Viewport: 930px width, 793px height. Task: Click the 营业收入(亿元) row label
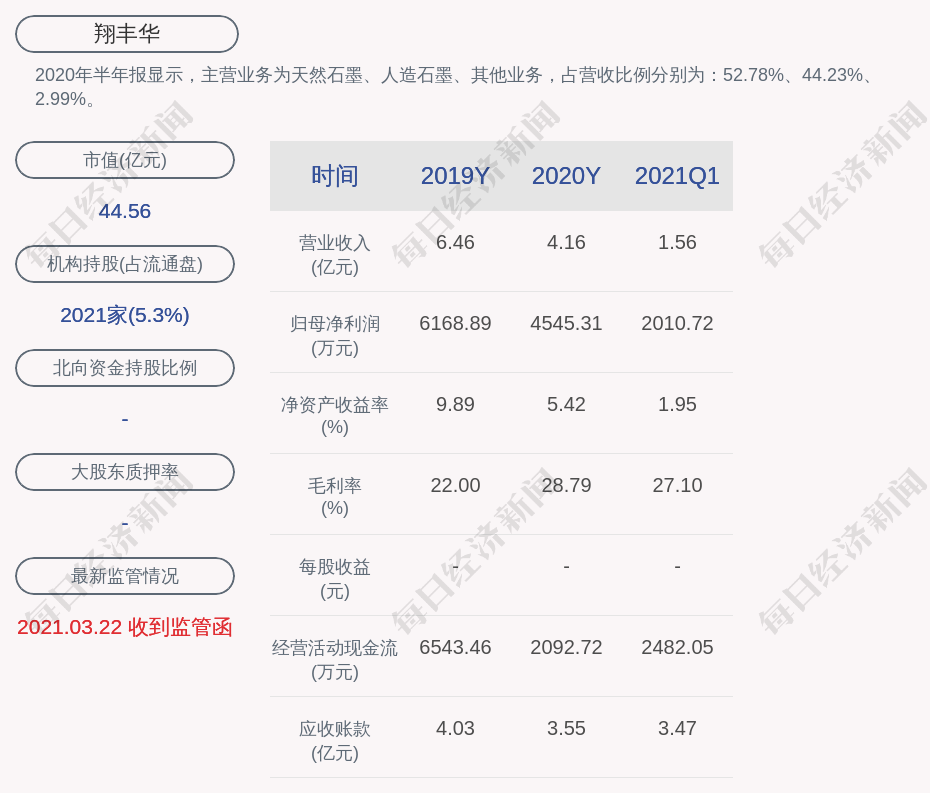[x=334, y=254]
